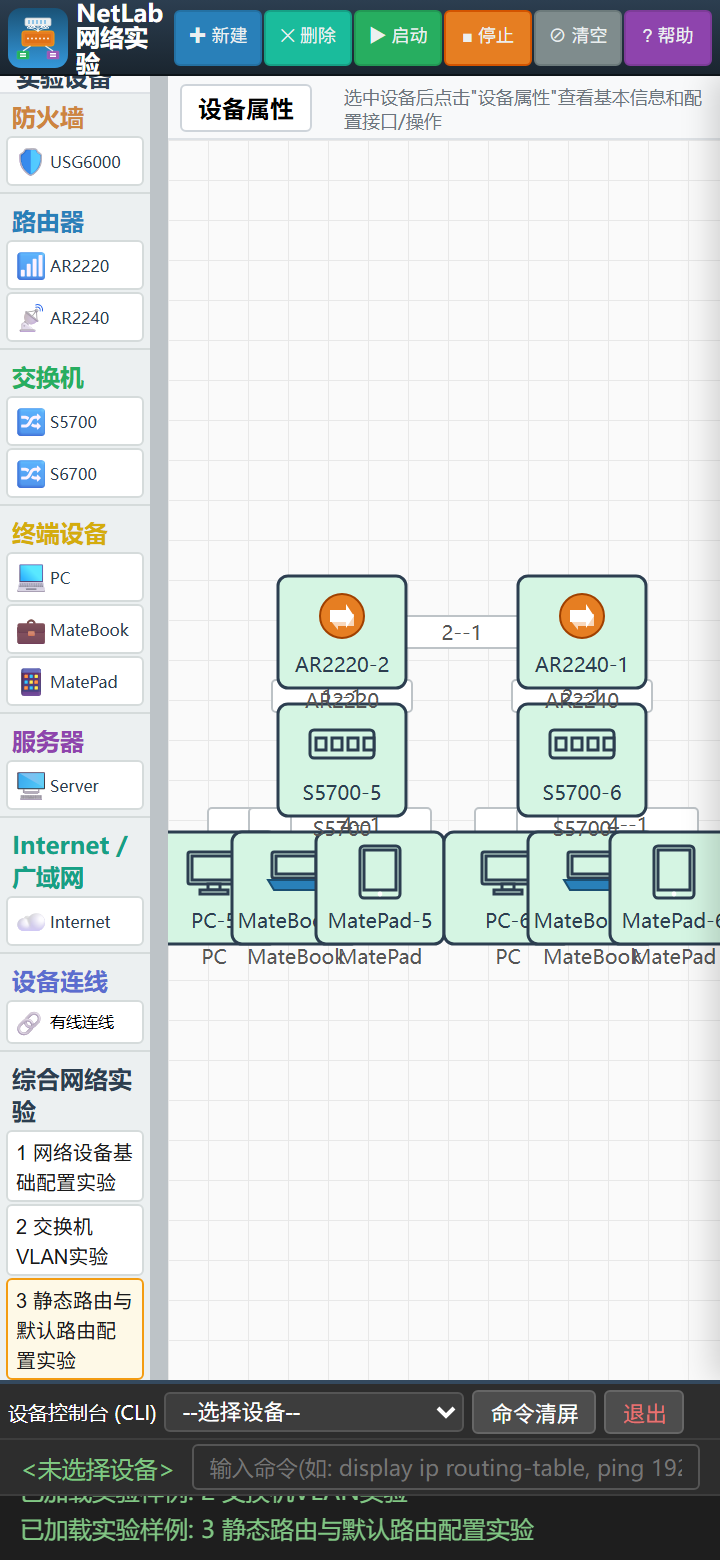The height and width of the screenshot is (1560, 720).
Task: Click the 停止 stop button
Action: click(x=488, y=37)
